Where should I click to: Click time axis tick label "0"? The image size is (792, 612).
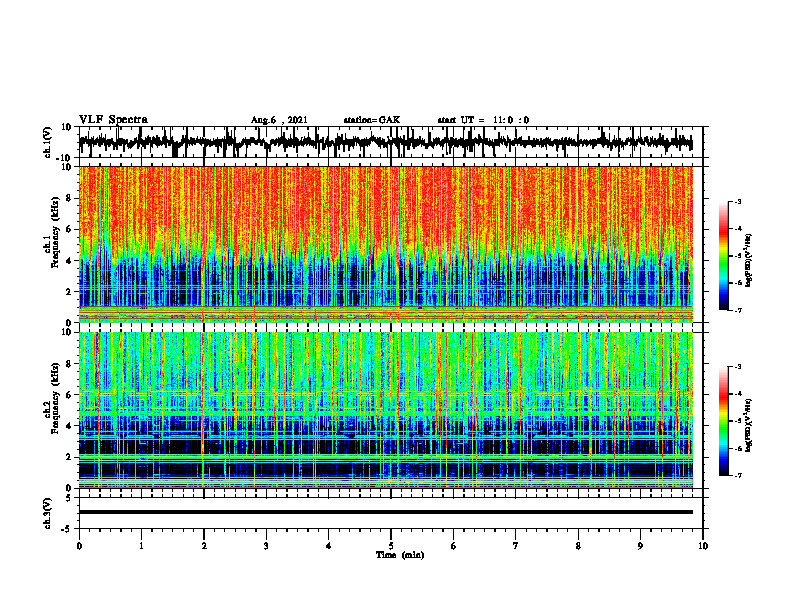pyautogui.click(x=79, y=546)
